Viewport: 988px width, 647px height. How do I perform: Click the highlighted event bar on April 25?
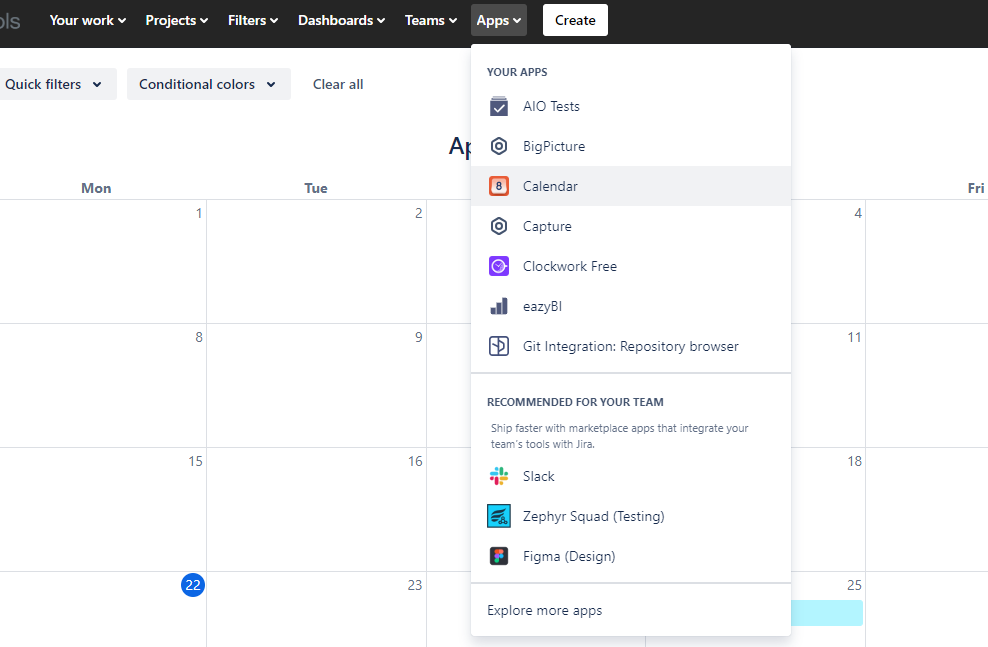tap(827, 613)
